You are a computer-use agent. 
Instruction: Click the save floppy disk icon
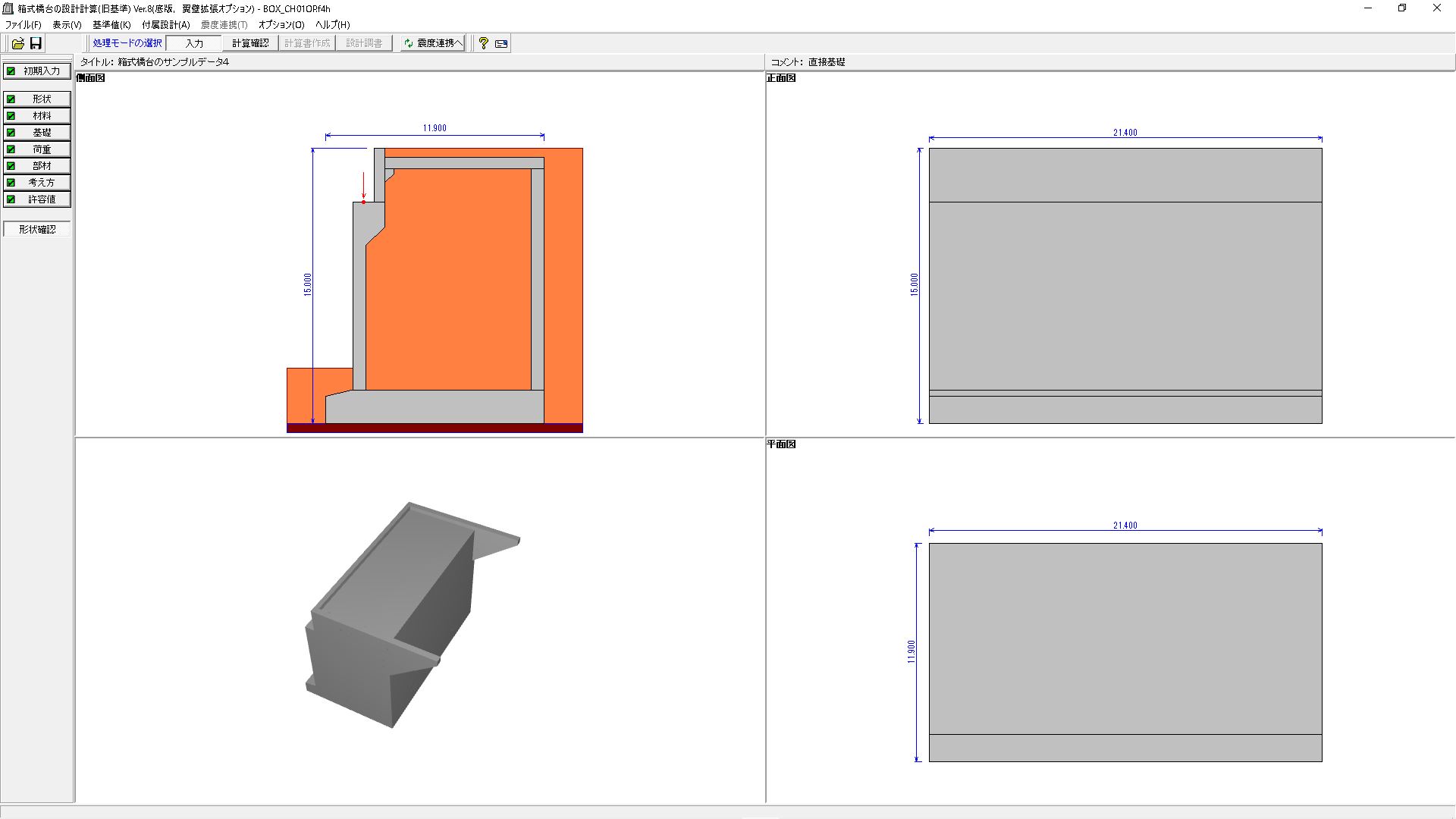(36, 43)
